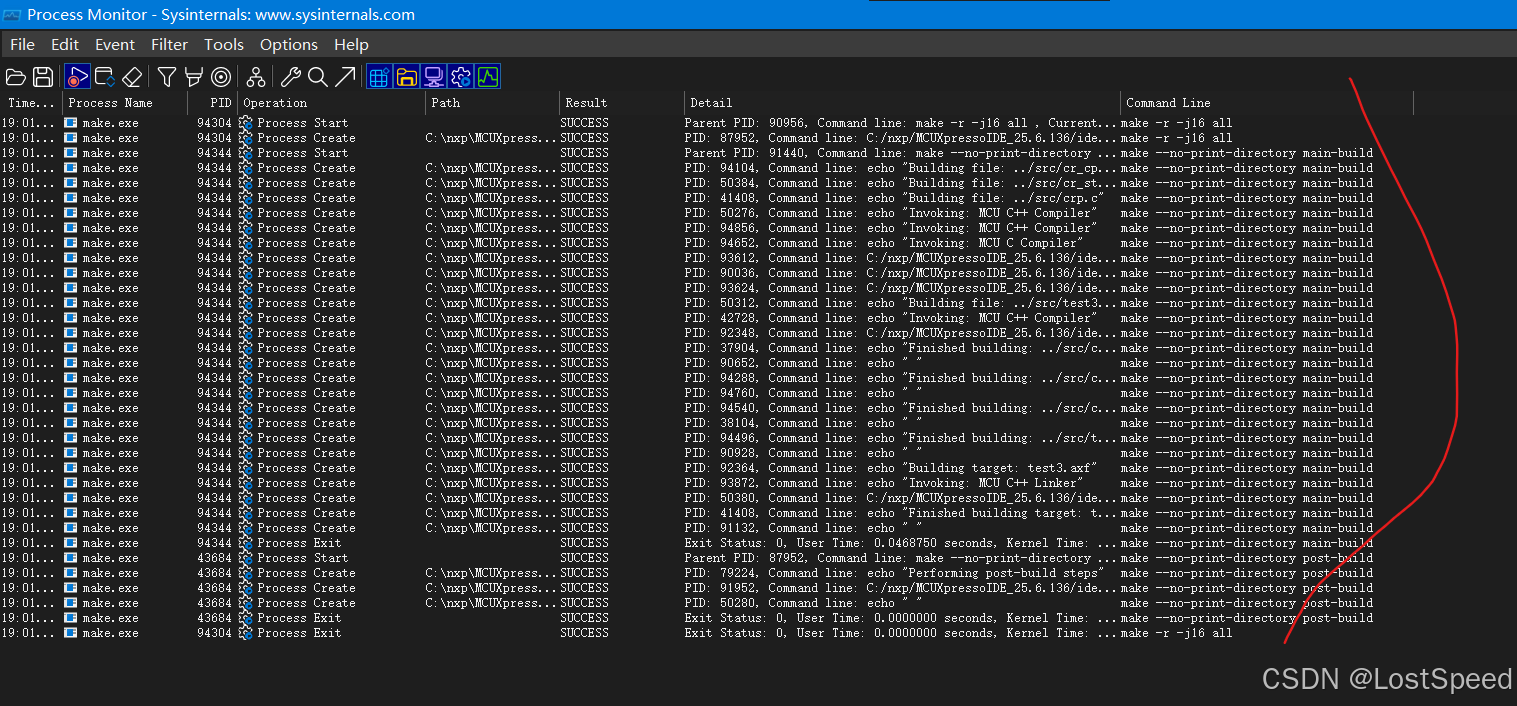Toggle the Capture events icon

(77, 77)
